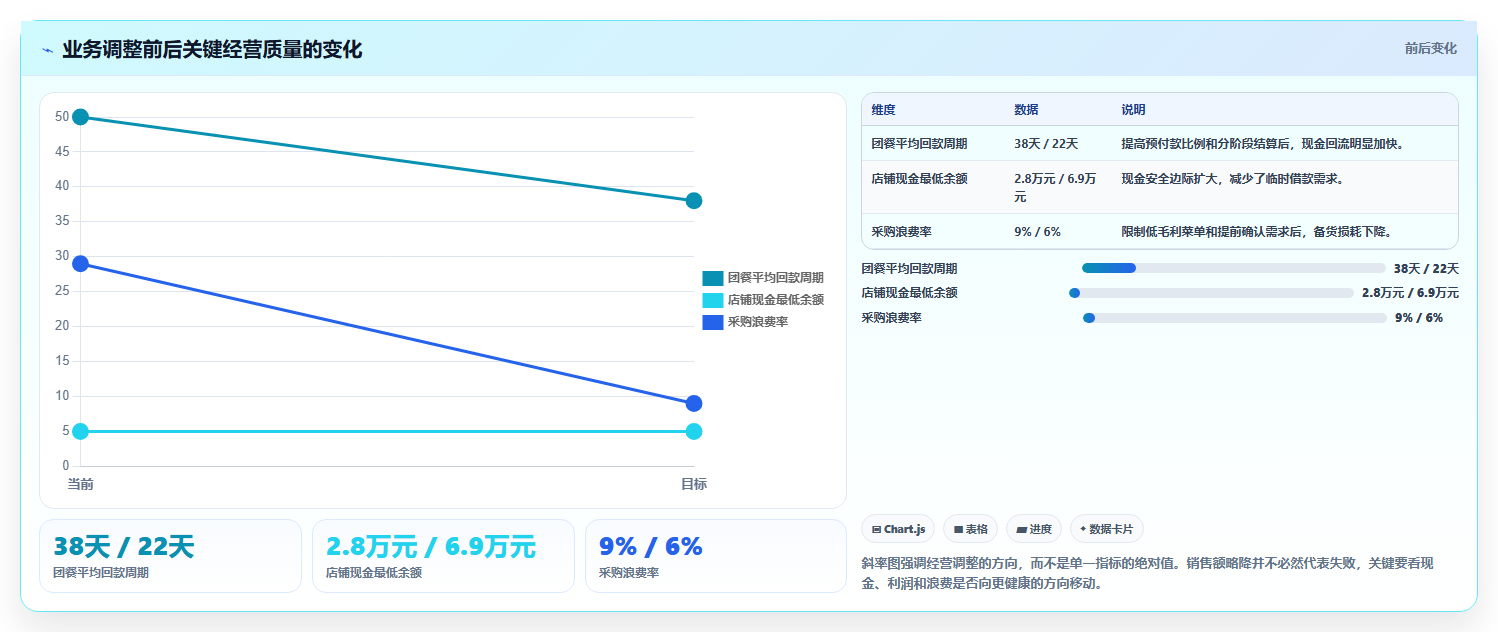1498x632 pixels.
Task: Click the 采购浪费率 point at 当前
Action: 81,264
